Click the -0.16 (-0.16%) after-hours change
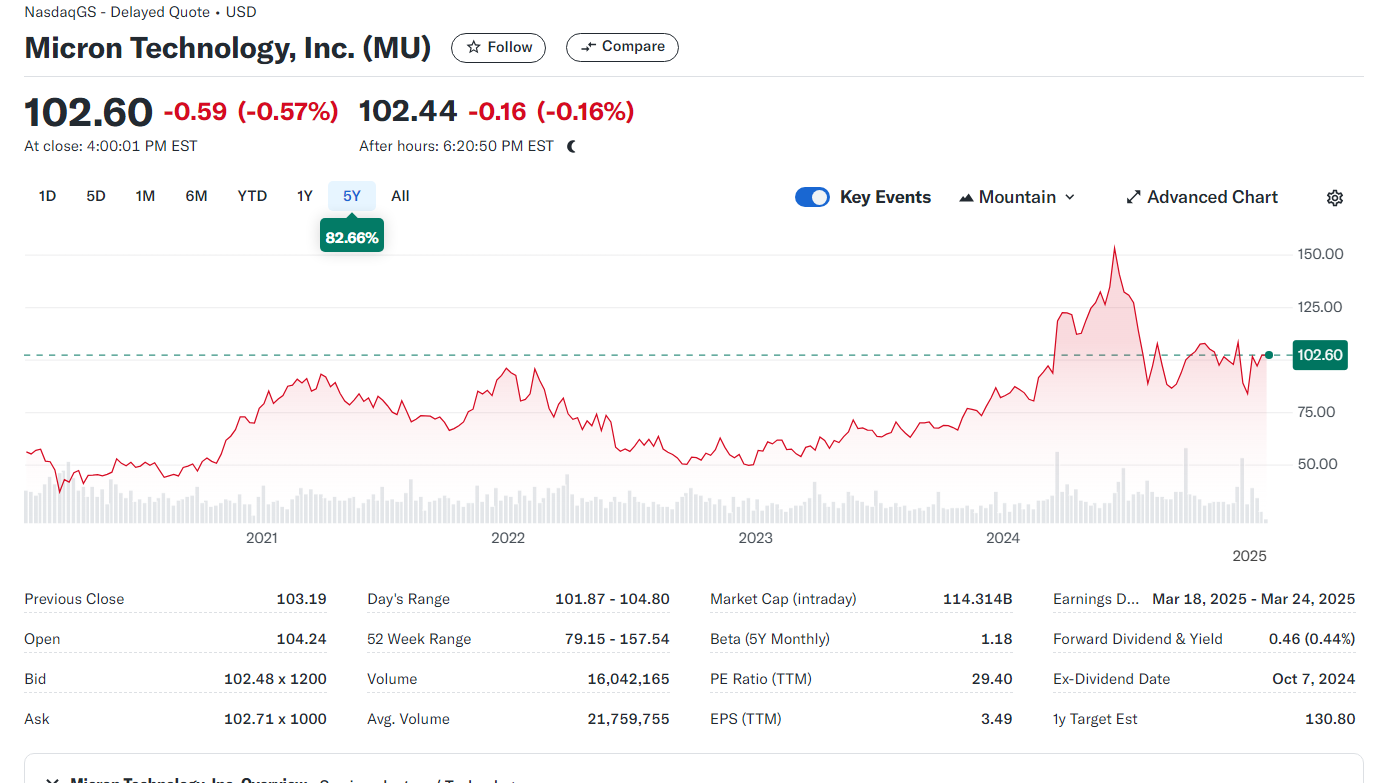 (551, 112)
